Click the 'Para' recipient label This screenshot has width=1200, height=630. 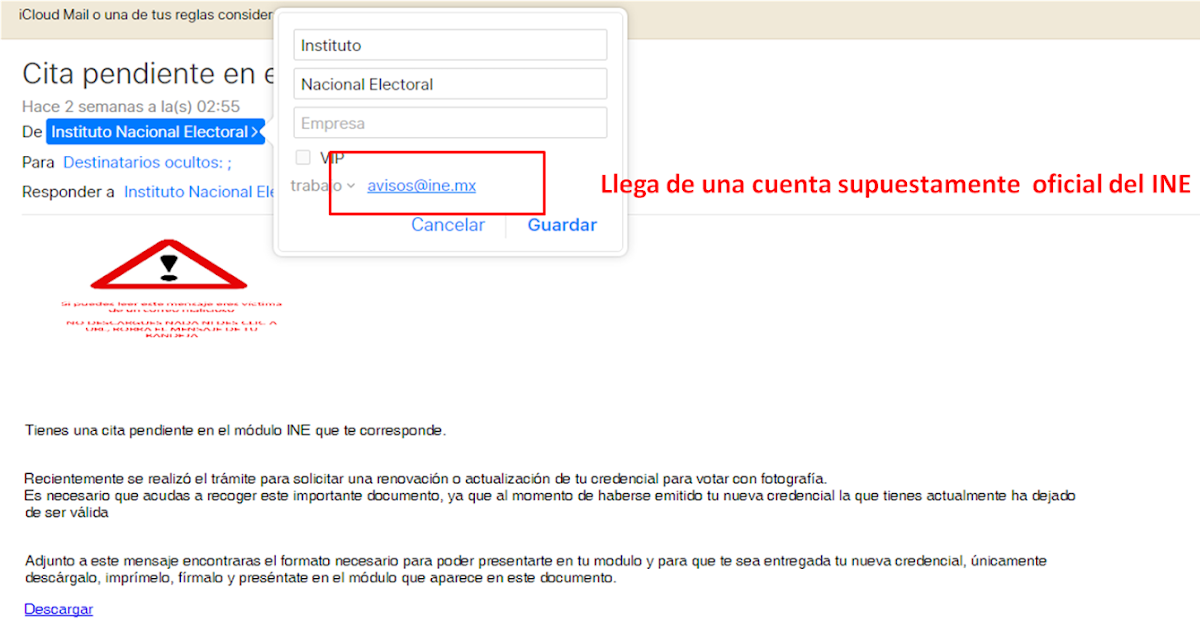click(x=37, y=162)
